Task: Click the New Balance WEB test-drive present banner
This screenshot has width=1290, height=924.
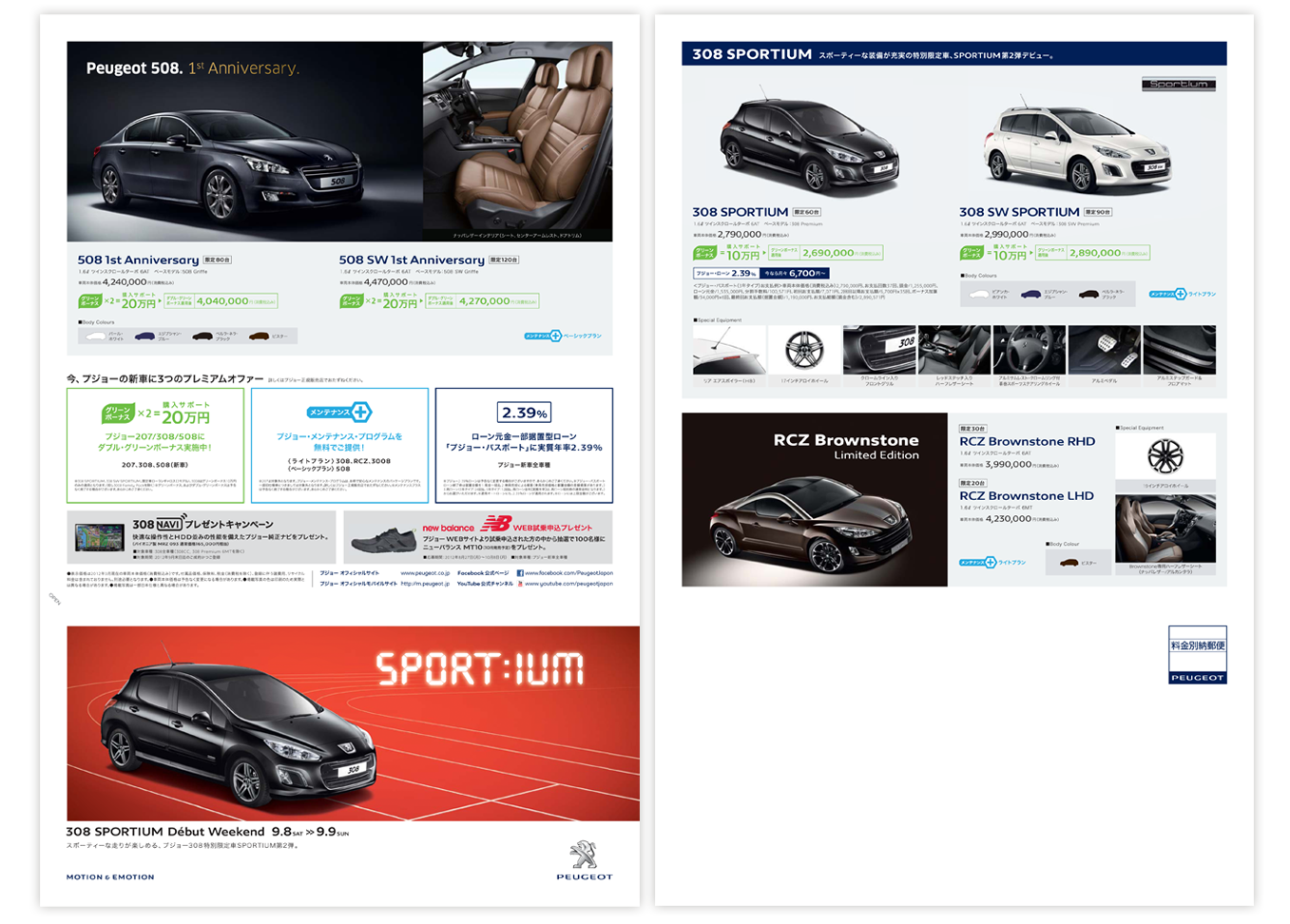Action: point(478,537)
